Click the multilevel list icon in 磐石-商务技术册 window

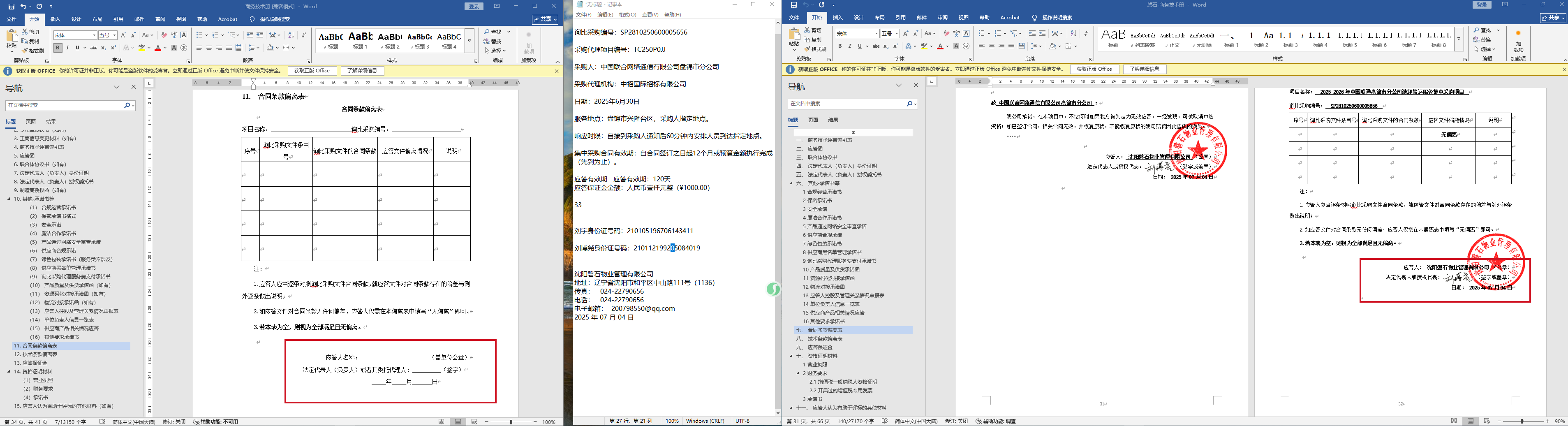point(1015,33)
